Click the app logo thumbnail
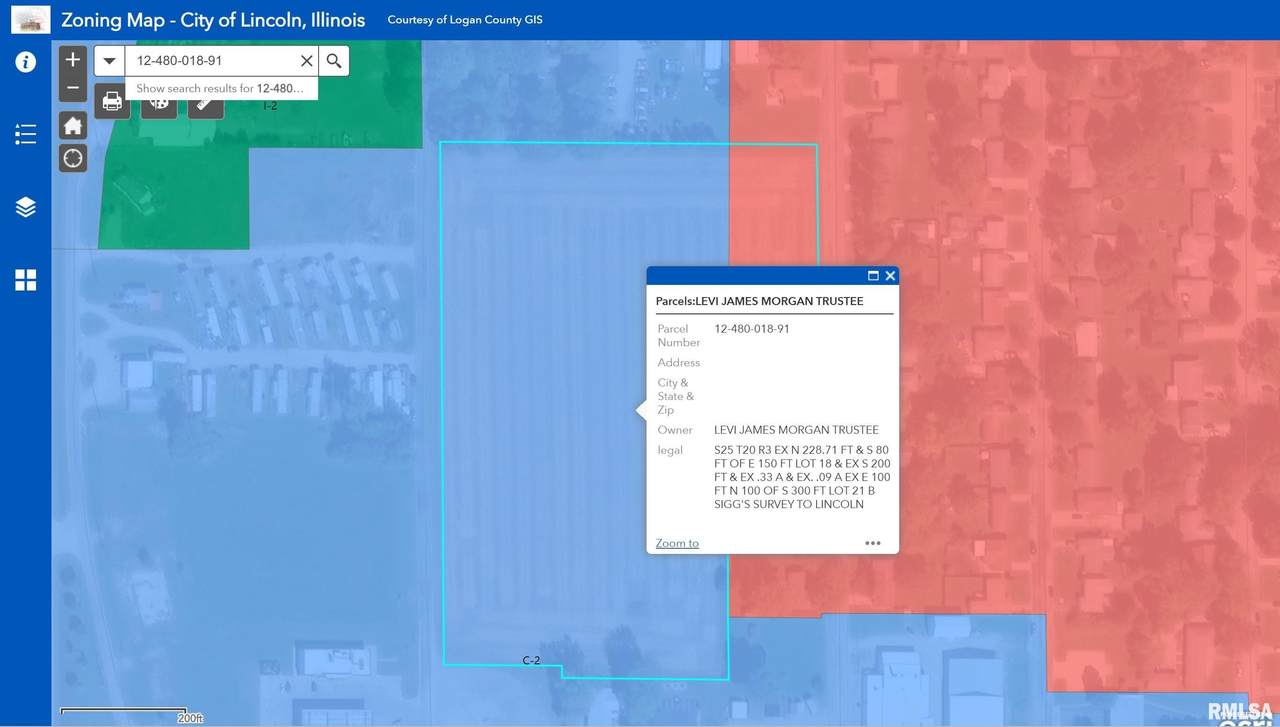1280x727 pixels. click(x=31, y=19)
